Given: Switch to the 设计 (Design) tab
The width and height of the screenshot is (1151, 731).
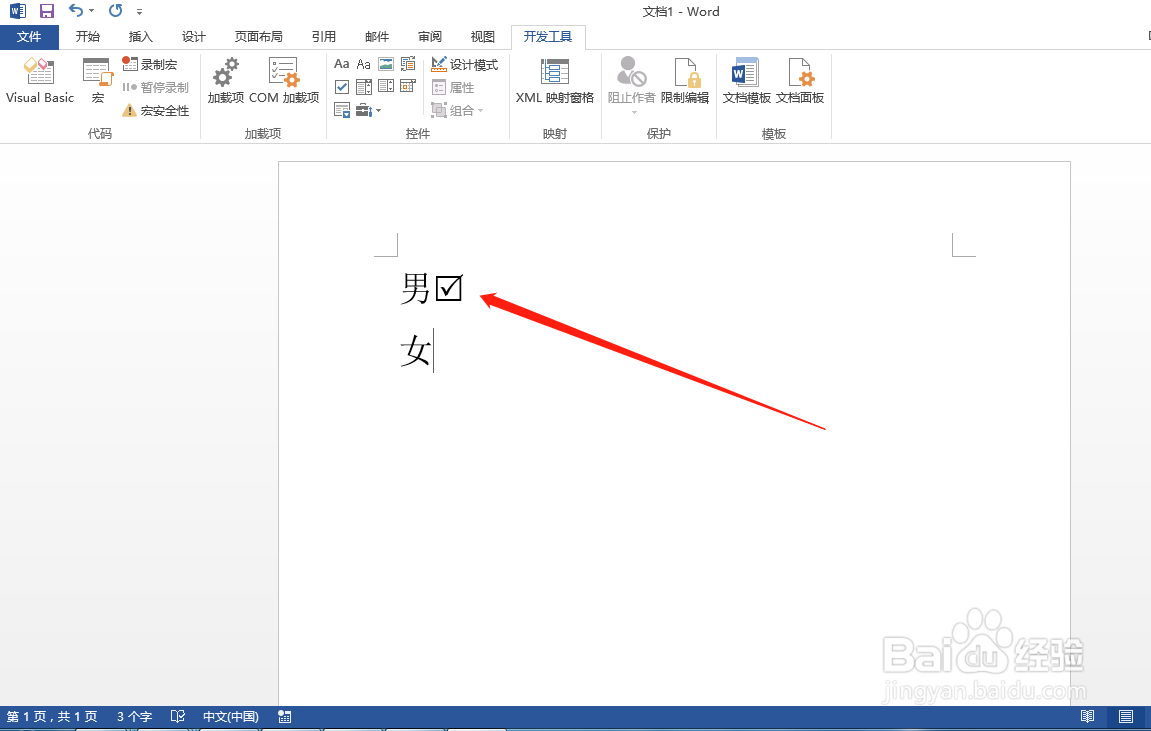Looking at the screenshot, I should coord(194,37).
